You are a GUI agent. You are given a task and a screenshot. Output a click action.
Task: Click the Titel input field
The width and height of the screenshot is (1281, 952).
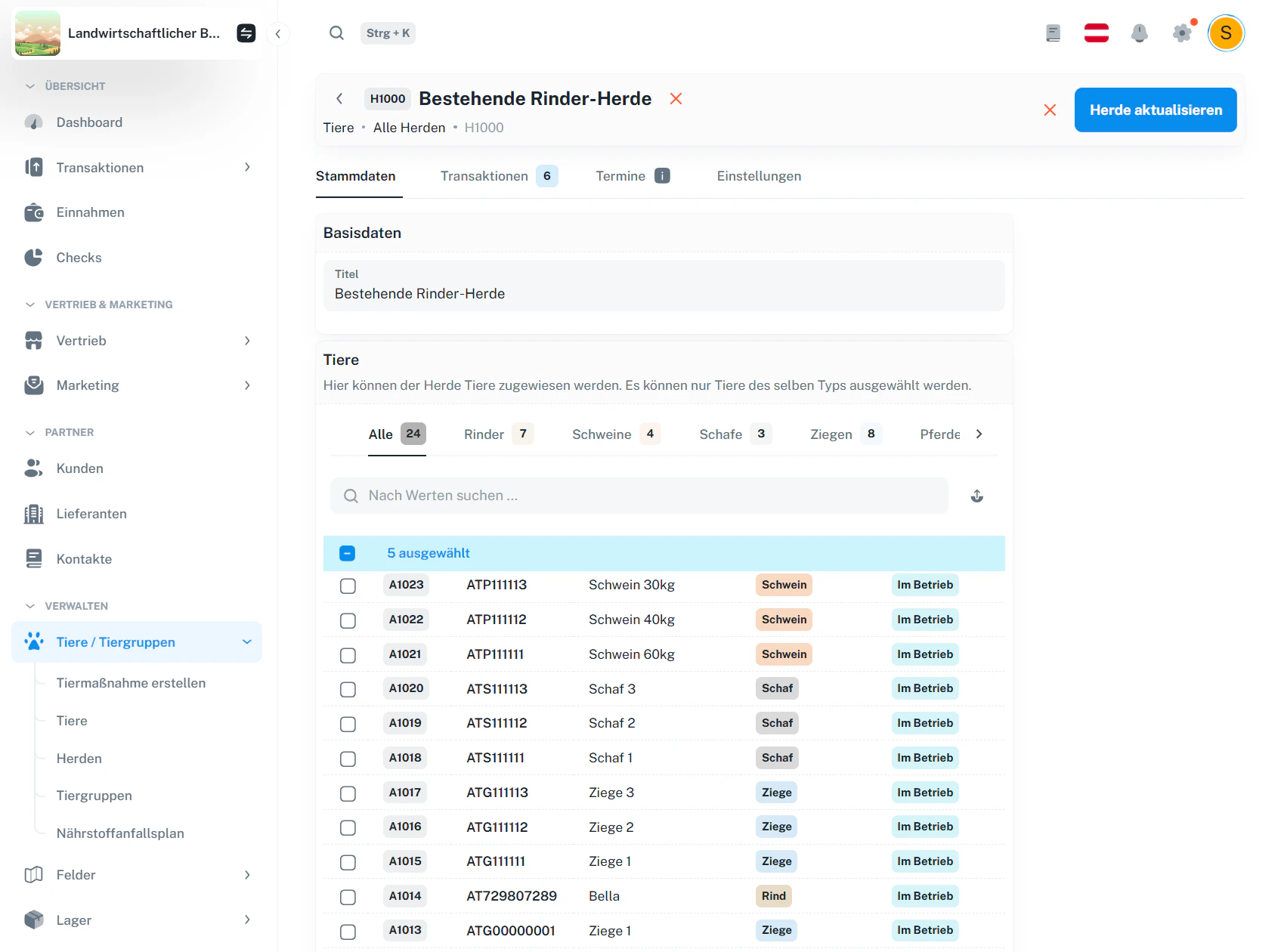[664, 286]
